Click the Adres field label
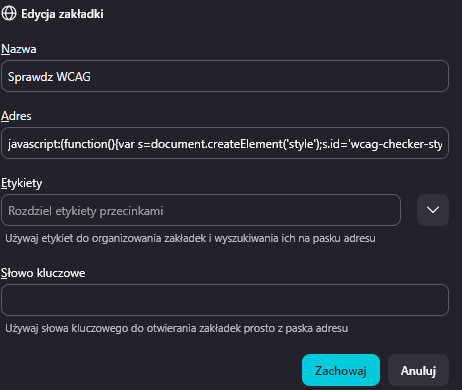Screen dimensions: 462x390 click(16, 116)
